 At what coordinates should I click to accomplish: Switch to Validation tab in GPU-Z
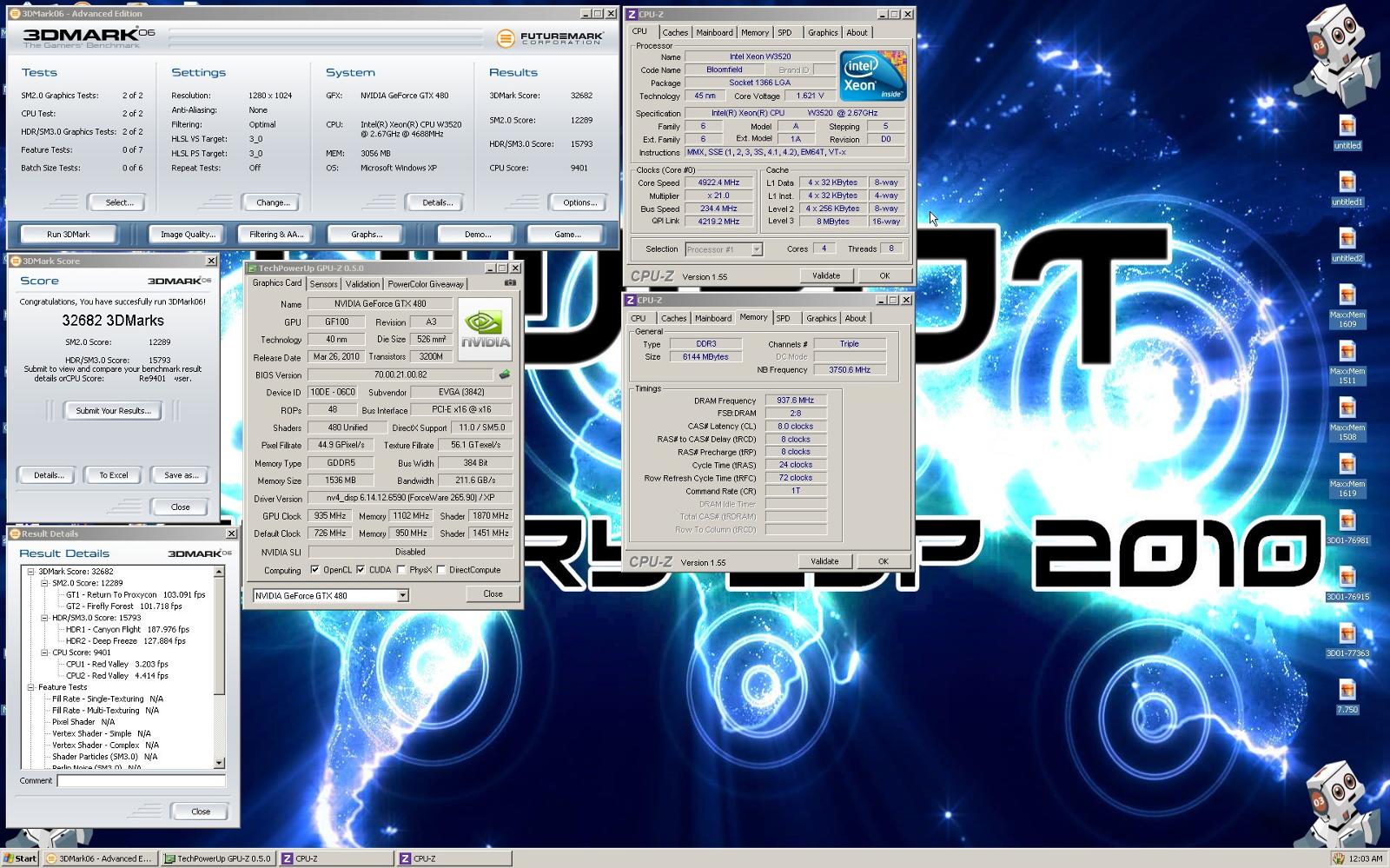(362, 284)
